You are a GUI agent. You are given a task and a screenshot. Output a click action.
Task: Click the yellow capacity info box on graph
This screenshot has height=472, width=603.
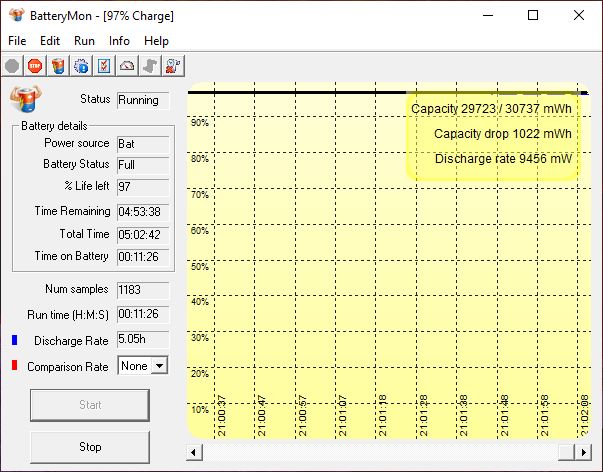pos(492,133)
